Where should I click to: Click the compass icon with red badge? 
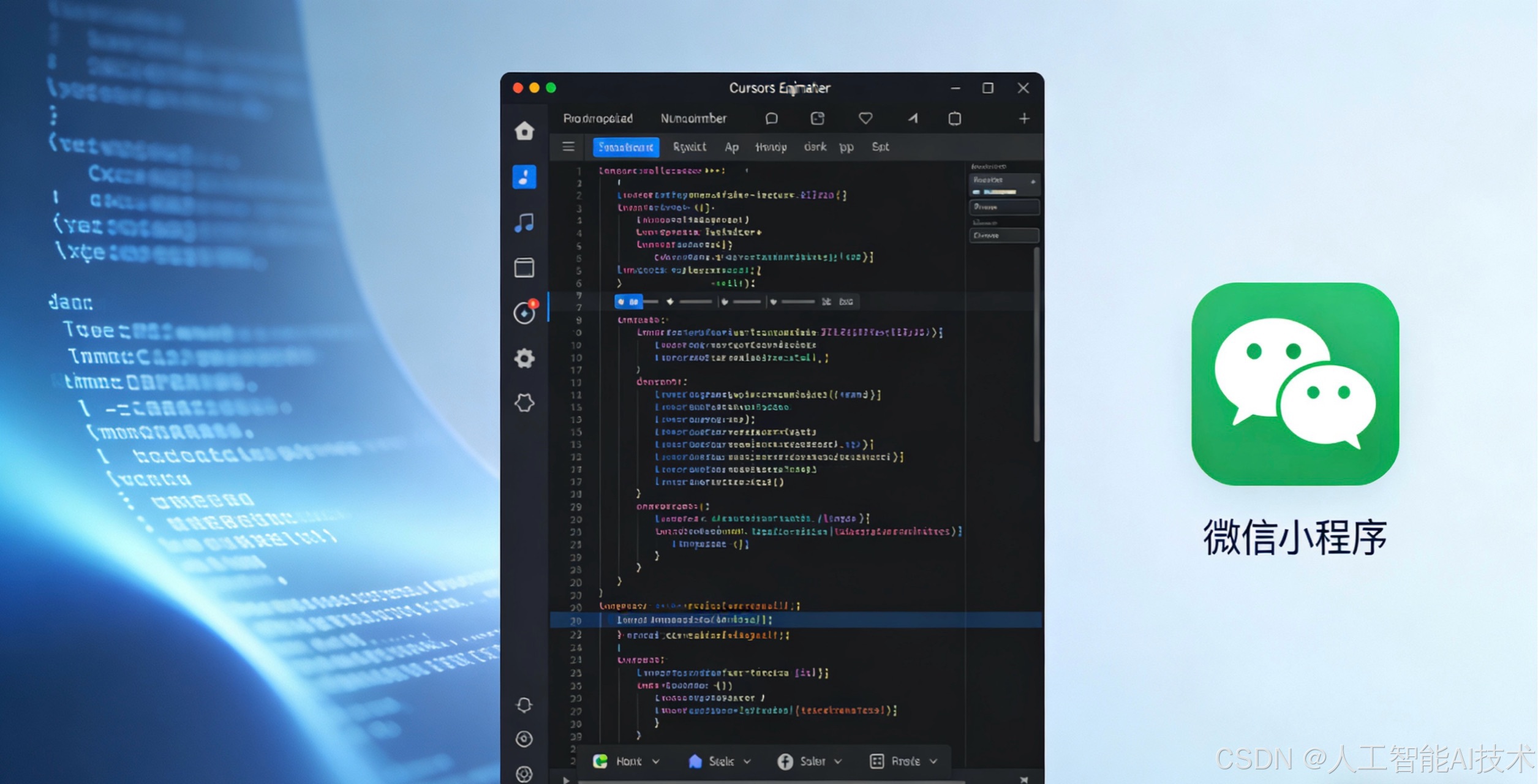click(524, 313)
